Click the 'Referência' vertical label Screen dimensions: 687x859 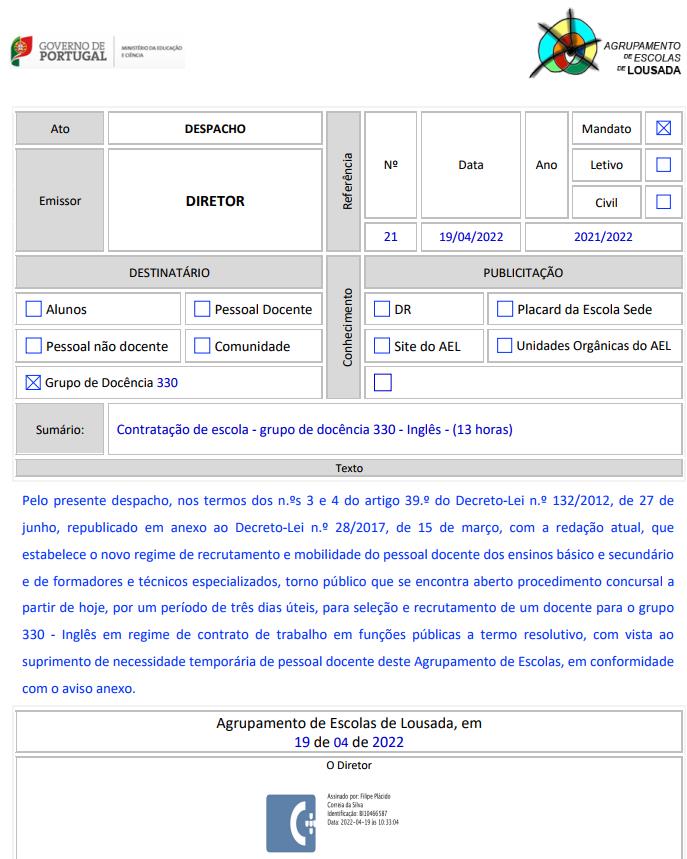(x=346, y=181)
